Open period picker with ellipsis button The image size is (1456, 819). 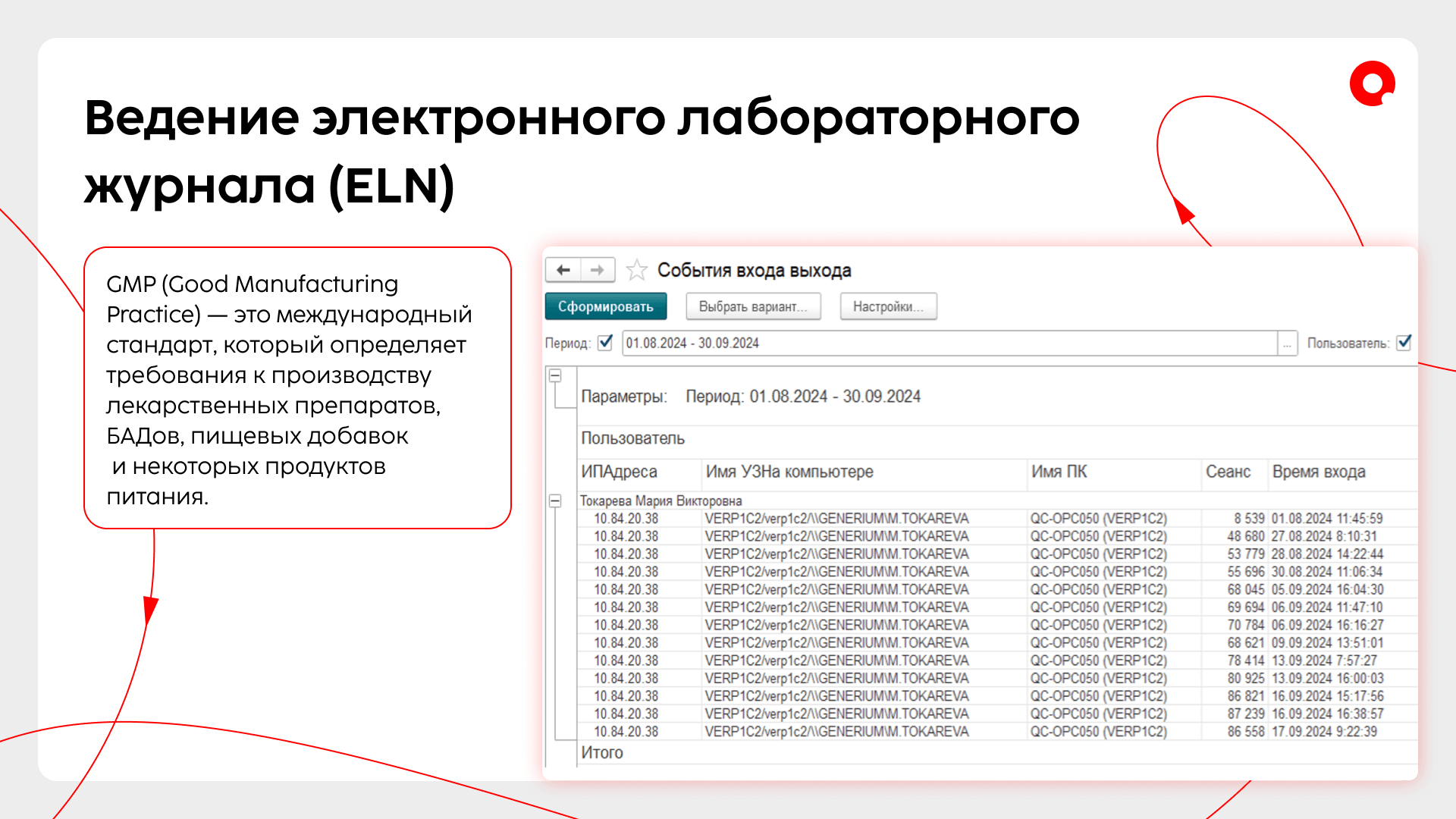coord(1287,344)
